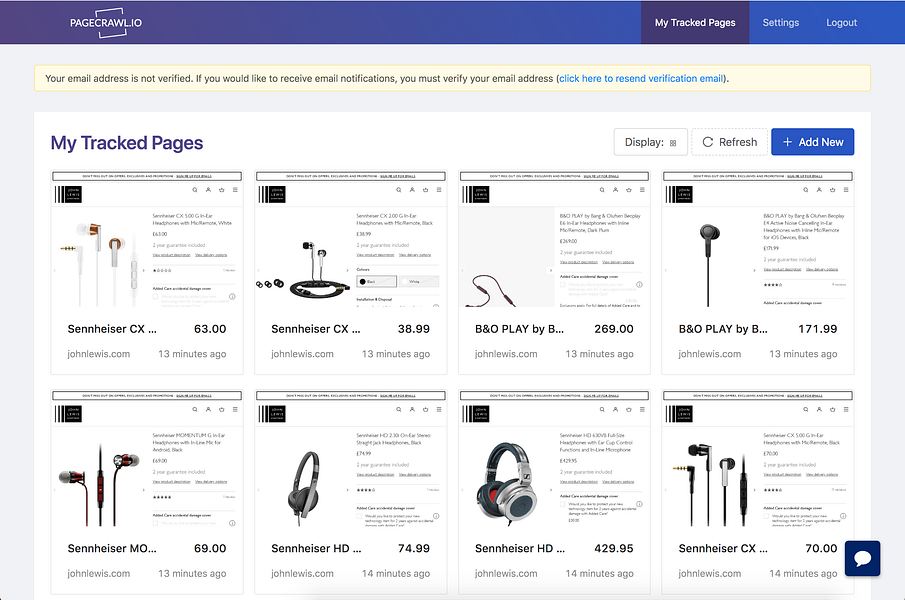Viewport: 905px width, 600px height.
Task: Click '14 minutes ago' on the 74.99 card
Action: 396,573
